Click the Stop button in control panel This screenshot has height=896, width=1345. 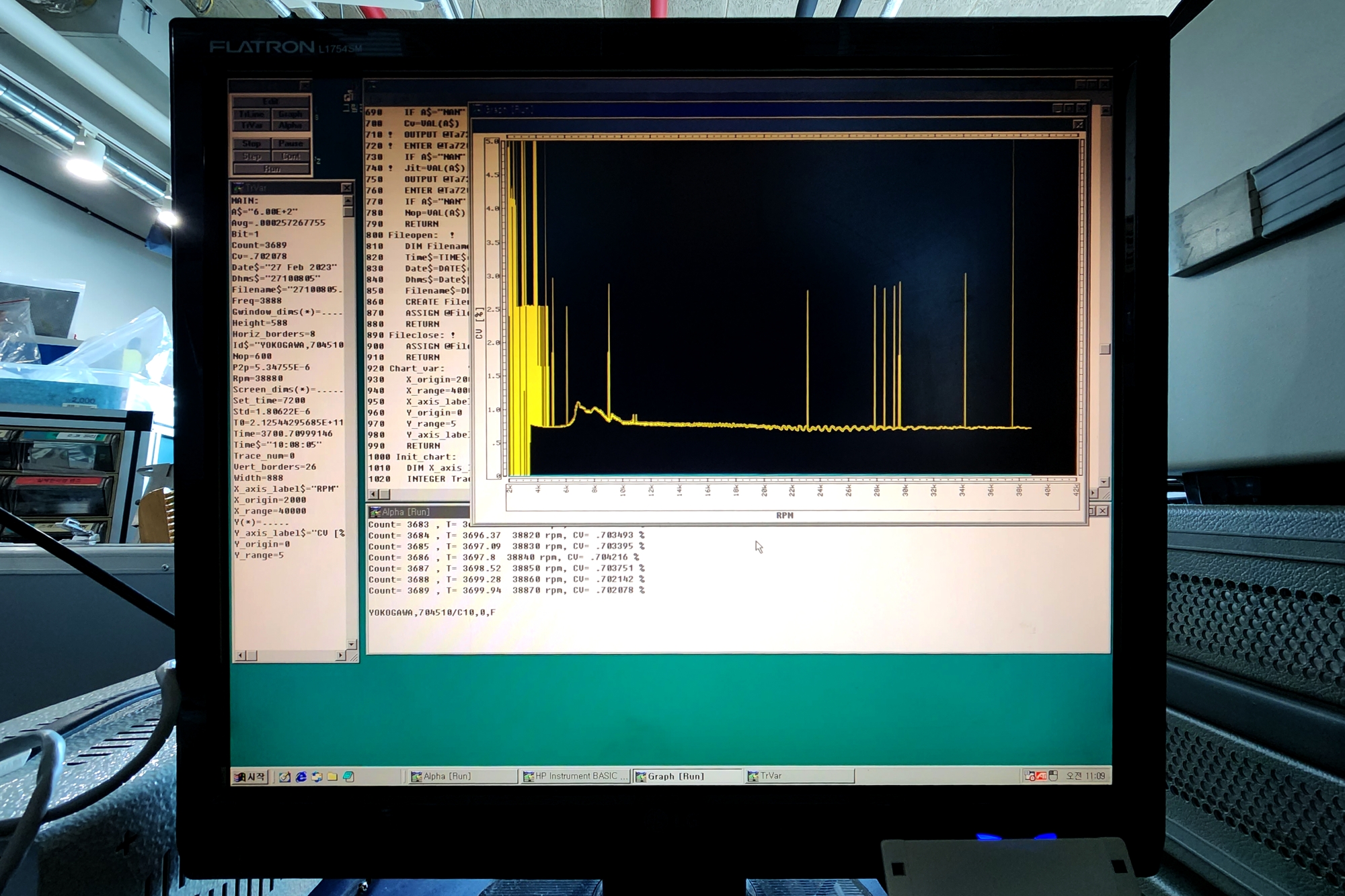(x=252, y=144)
